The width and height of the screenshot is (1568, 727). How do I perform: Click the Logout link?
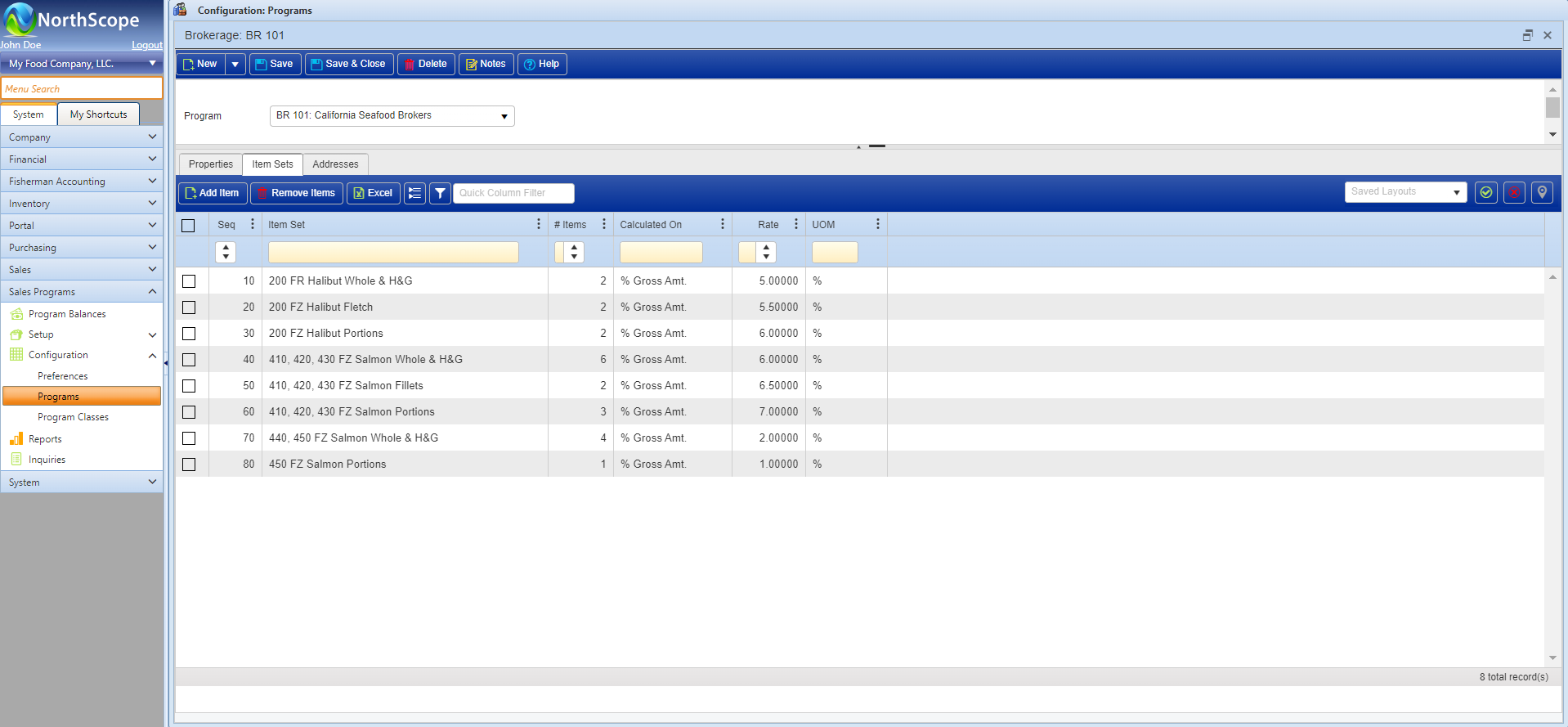pyautogui.click(x=147, y=46)
